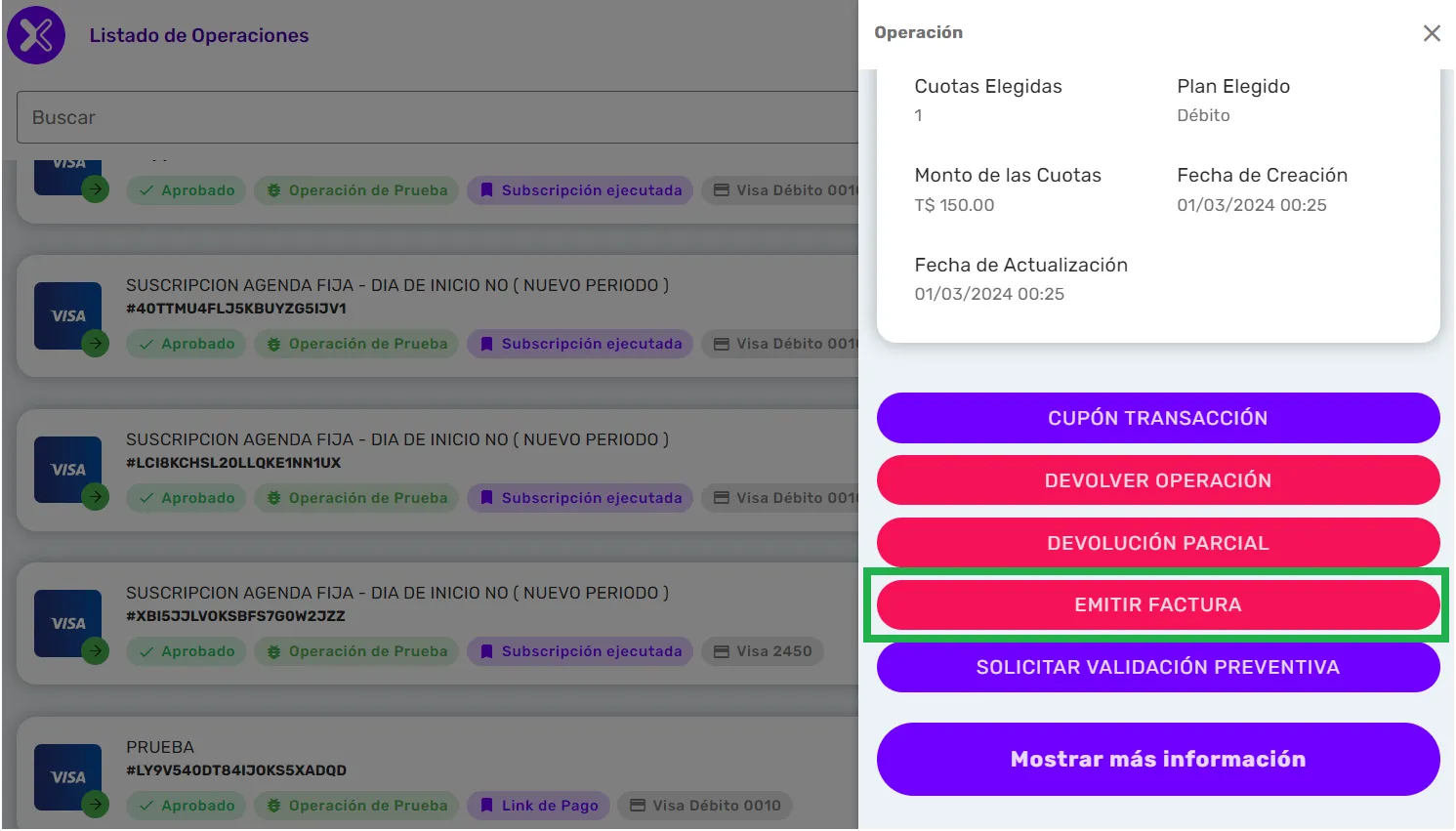Click Operación de Prueba chip under #XBI5JJLVOKSBFS7G0W2JZZ
Screen dimensions: 1456x831
pos(356,651)
